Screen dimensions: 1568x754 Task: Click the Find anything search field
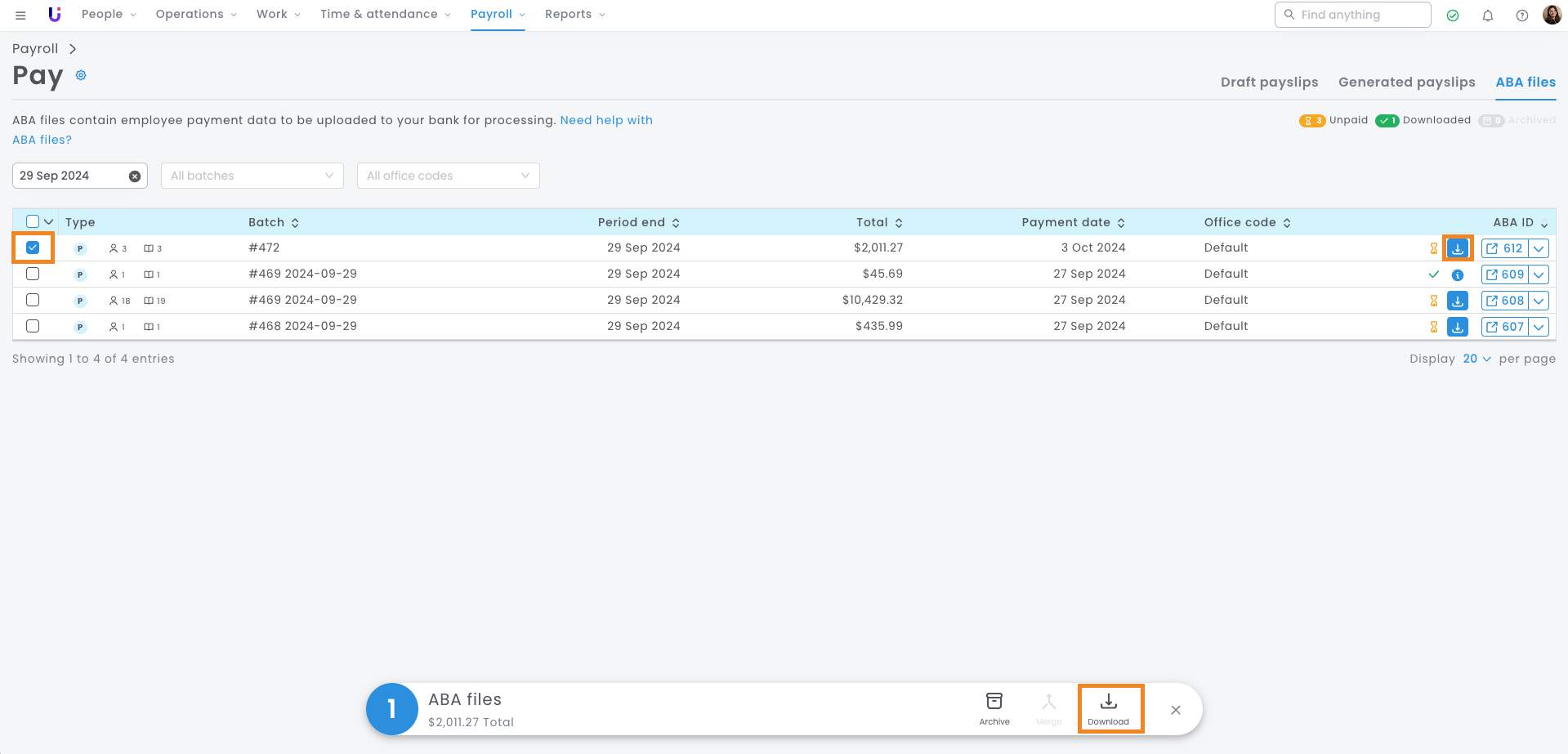1360,15
